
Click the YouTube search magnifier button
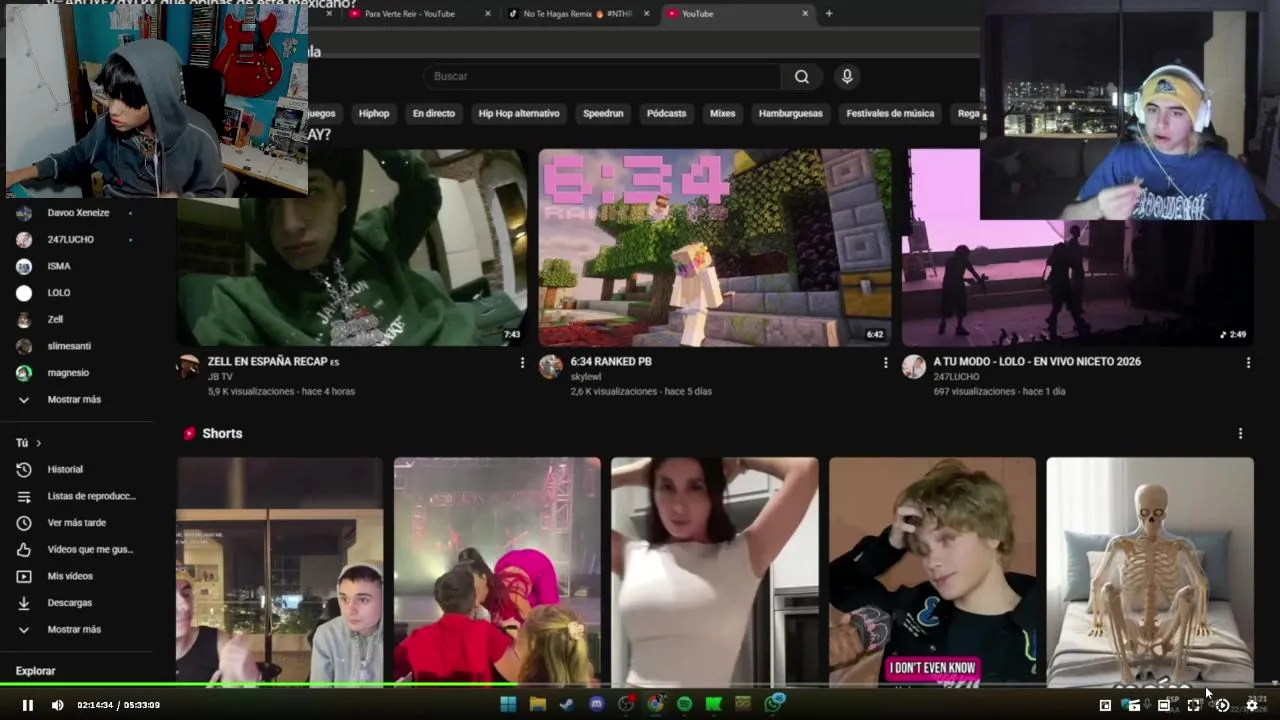802,77
